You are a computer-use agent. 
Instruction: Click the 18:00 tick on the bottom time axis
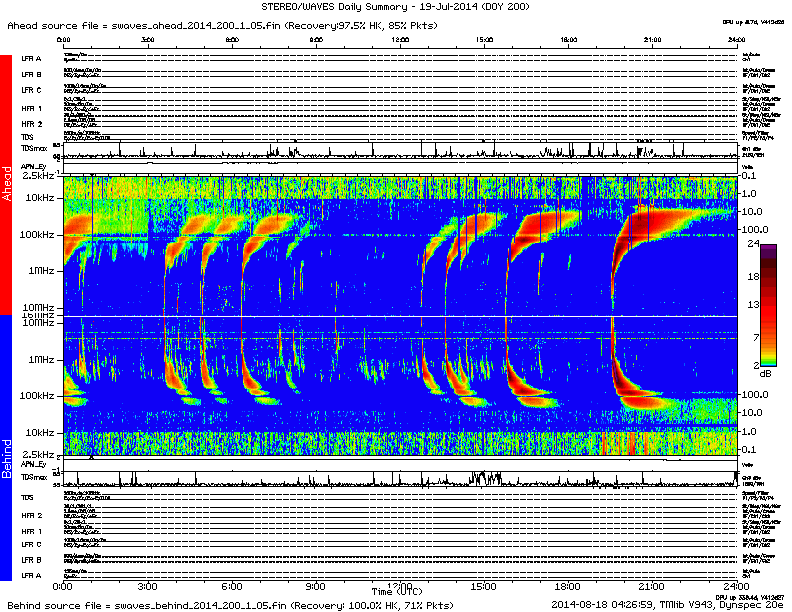coord(568,587)
